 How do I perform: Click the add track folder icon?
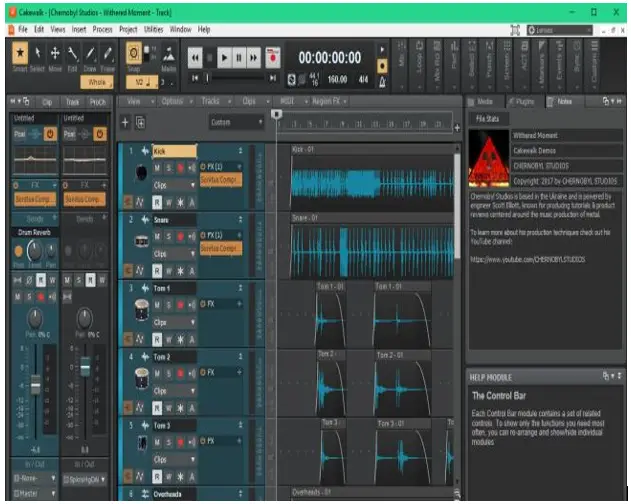(x=140, y=122)
